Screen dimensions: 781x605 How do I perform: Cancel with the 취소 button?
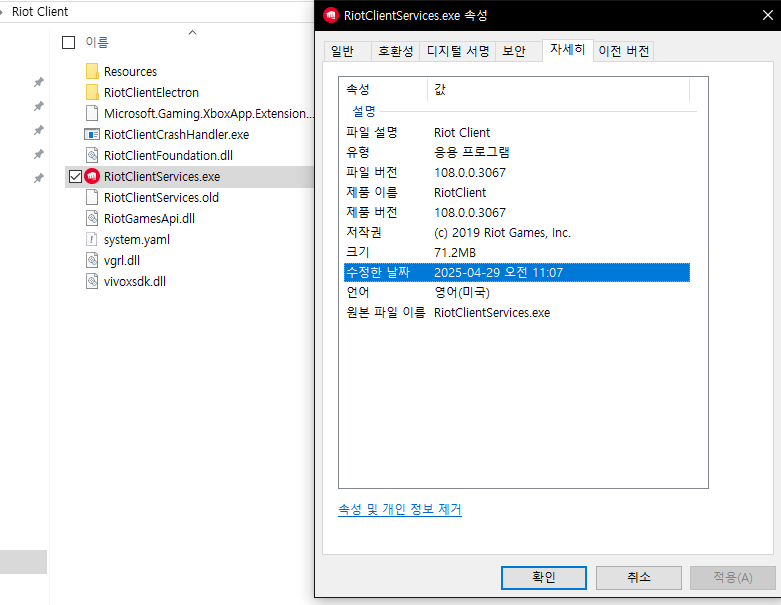pos(639,578)
